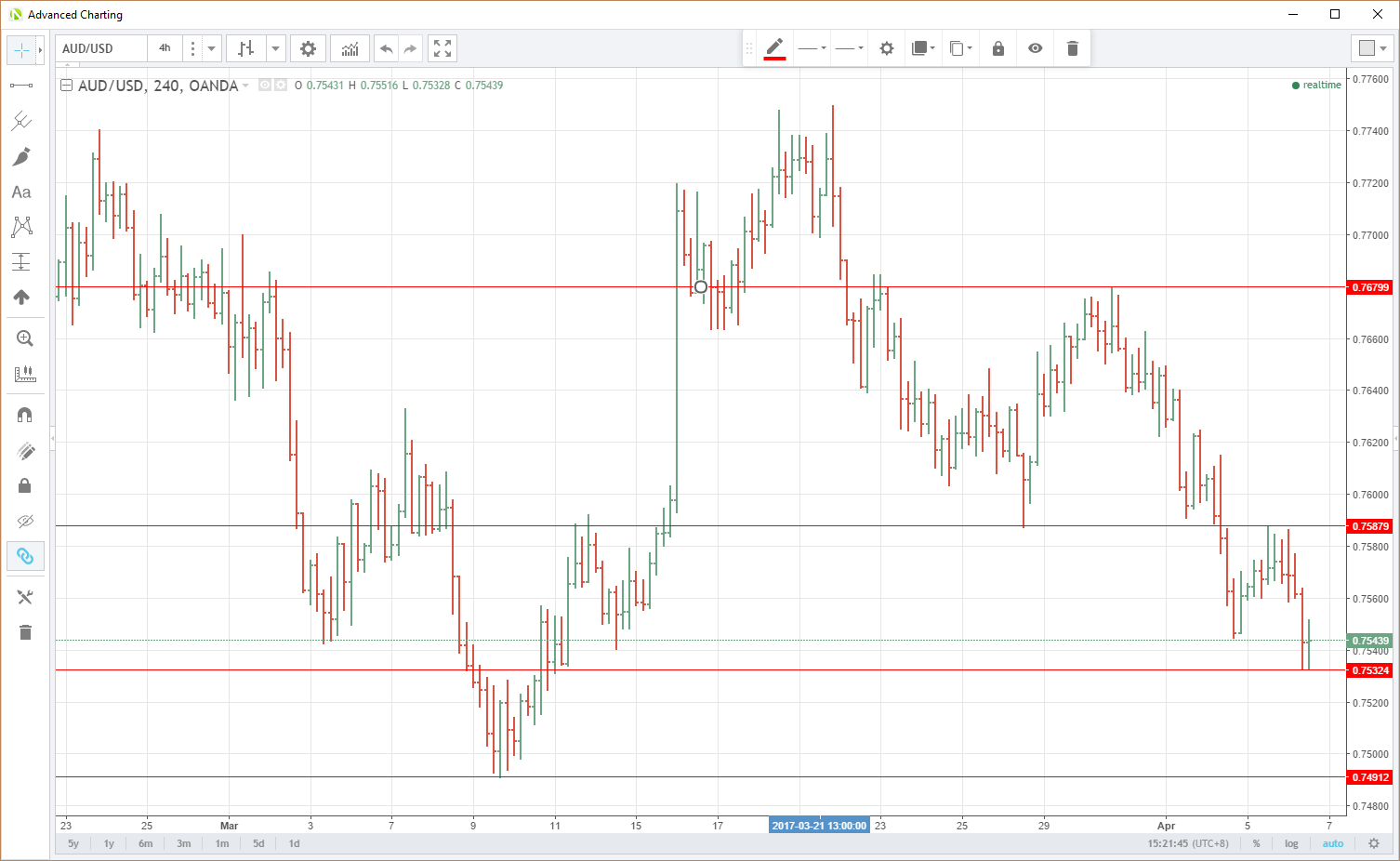Set the range to 3m
Image resolution: width=1400 pixels, height=861 pixels.
(184, 843)
